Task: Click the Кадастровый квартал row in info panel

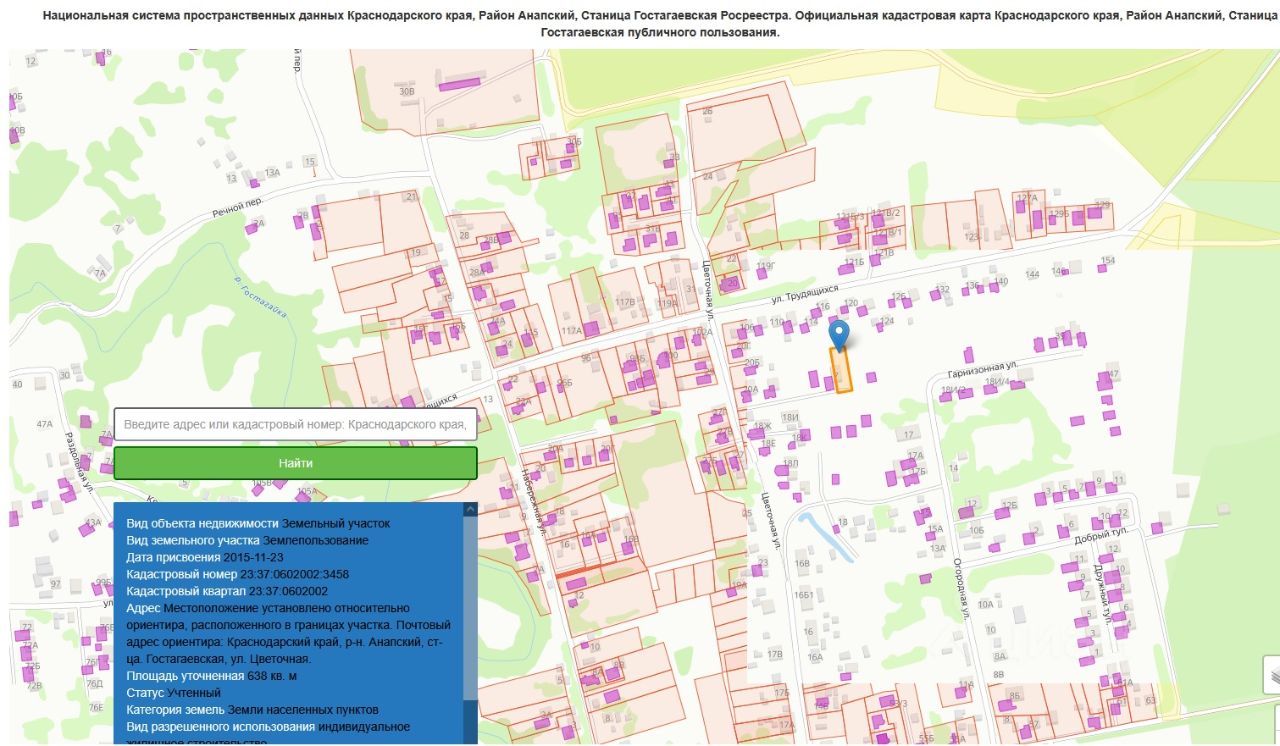Action: (227, 591)
